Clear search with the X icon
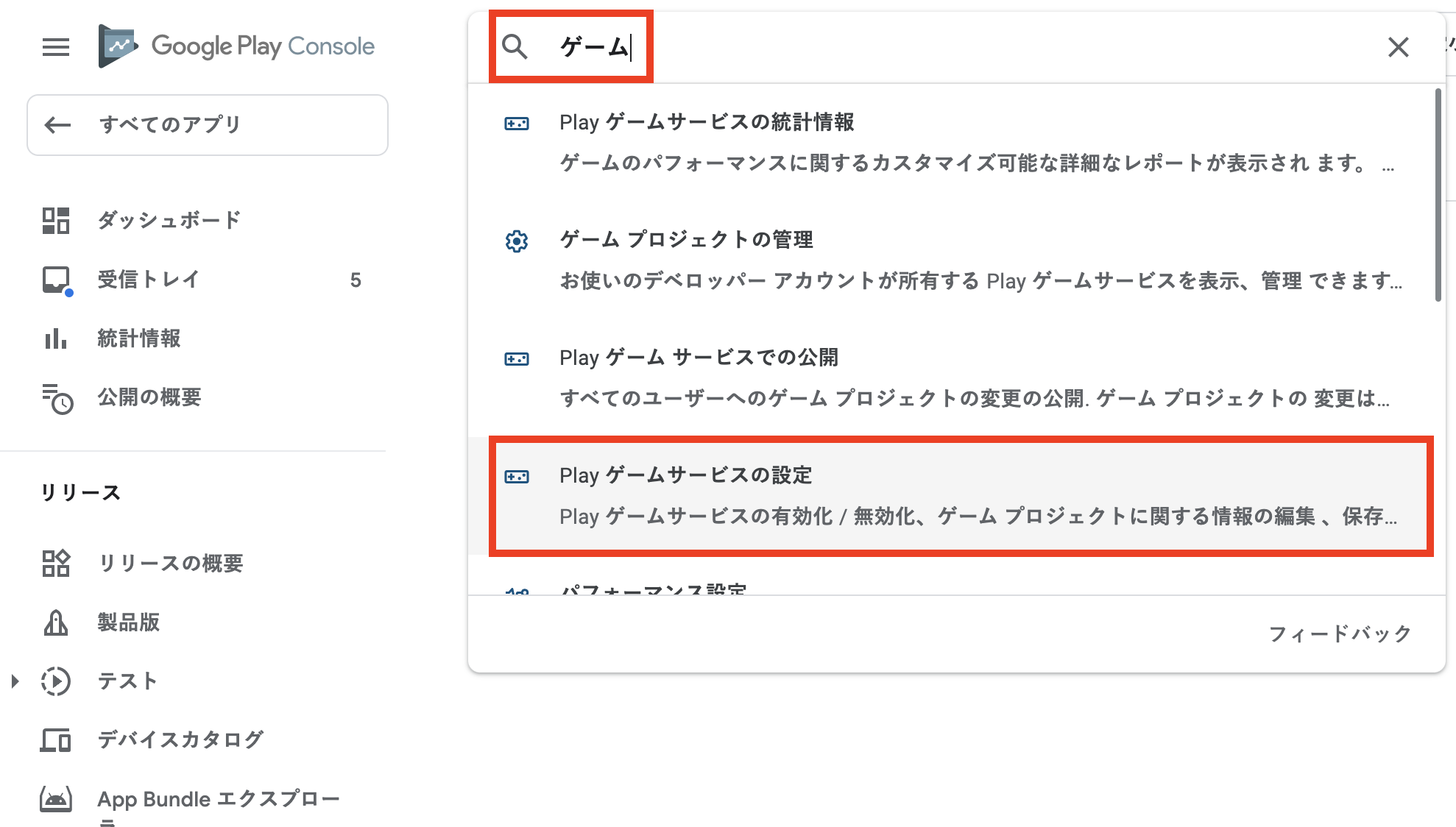 [x=1398, y=47]
